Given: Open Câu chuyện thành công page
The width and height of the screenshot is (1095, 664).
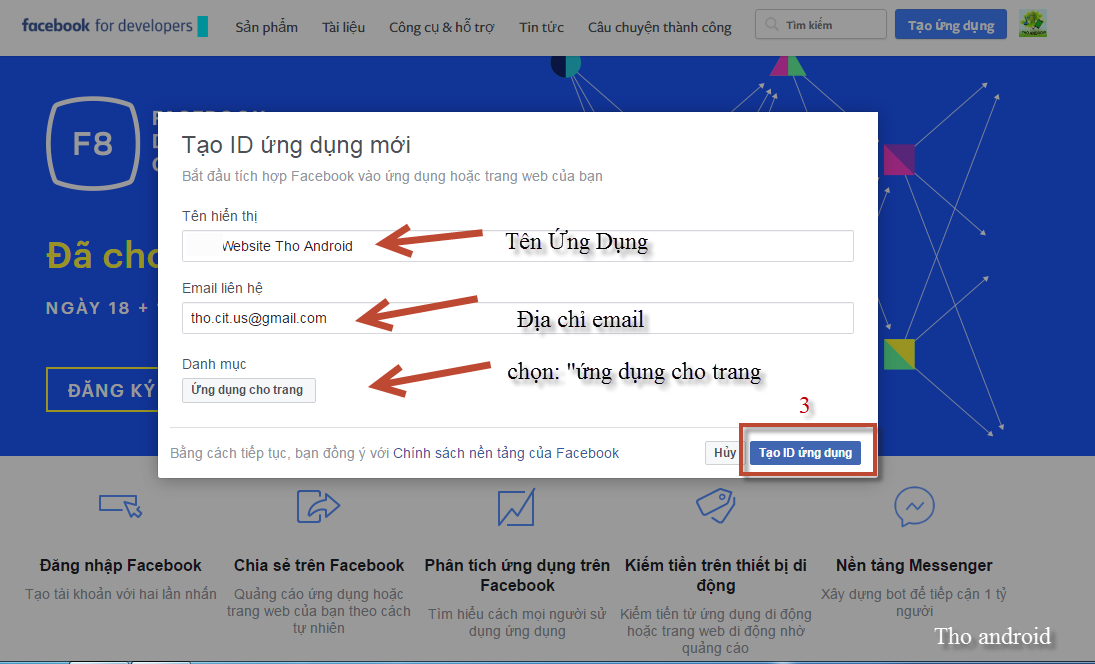Looking at the screenshot, I should 659,27.
